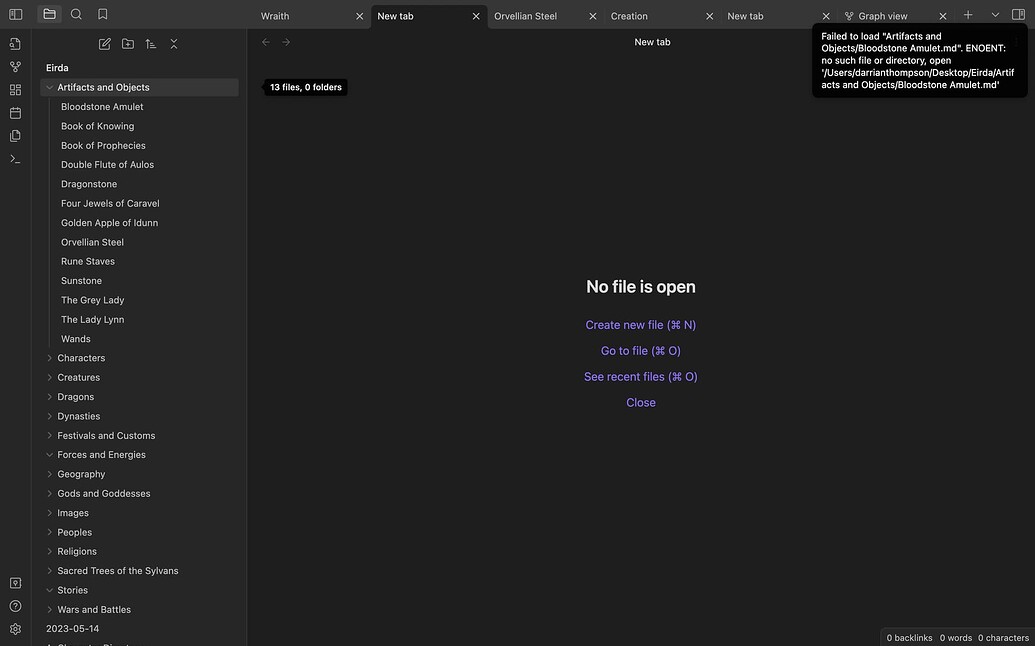Change the file sort order
Screen dimensions: 1035x646
click(151, 44)
